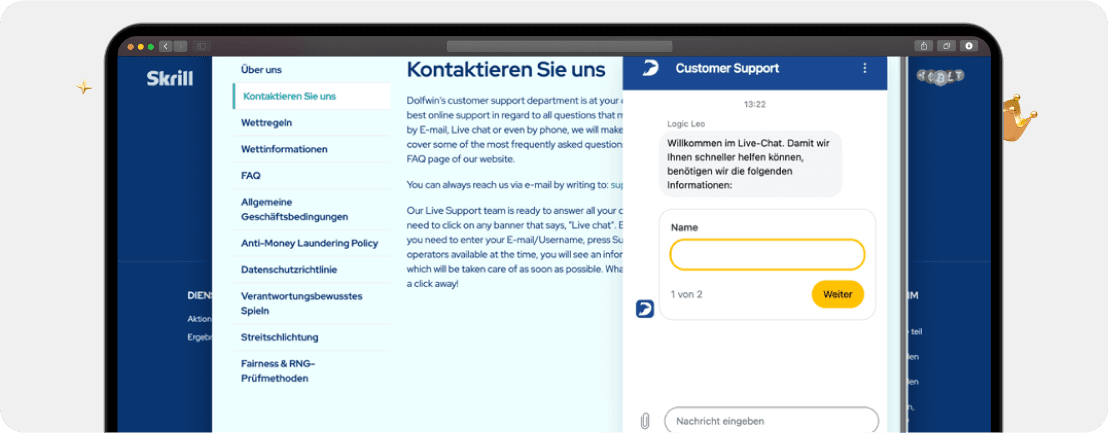This screenshot has width=1108, height=433.
Task: Open Anti-Money Laundering Policy
Action: [x=311, y=243]
